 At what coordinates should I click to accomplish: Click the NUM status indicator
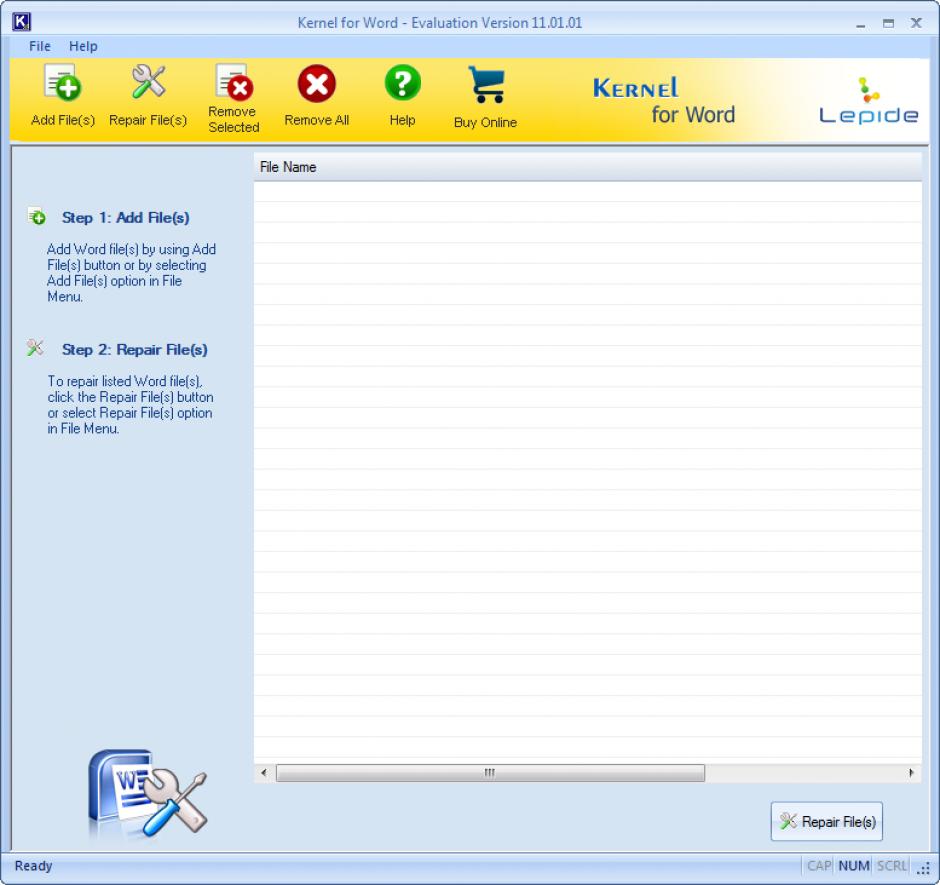[x=854, y=866]
